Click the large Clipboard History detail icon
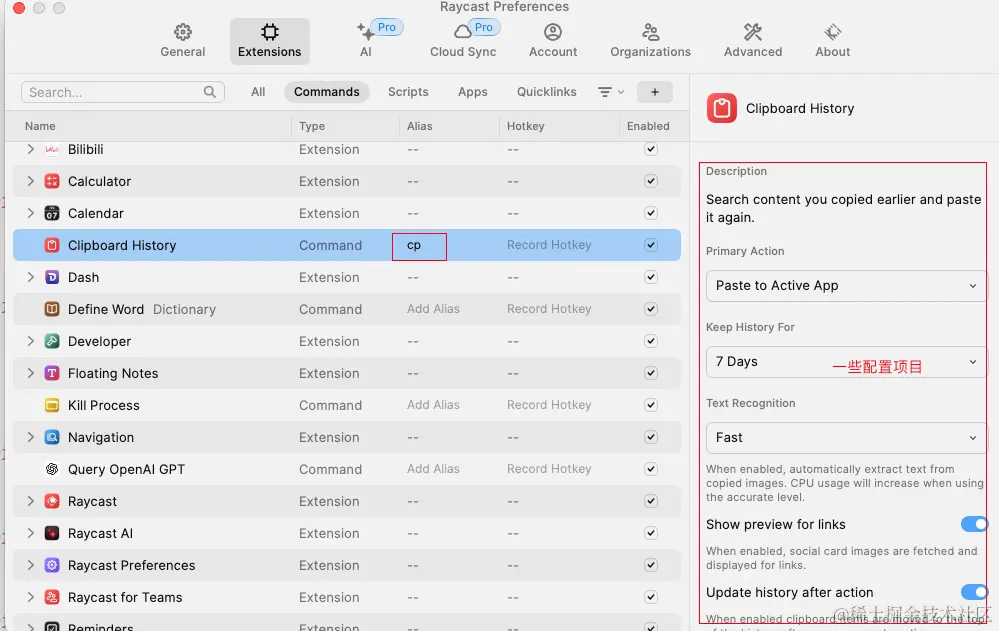This screenshot has height=631, width=999. pos(722,108)
